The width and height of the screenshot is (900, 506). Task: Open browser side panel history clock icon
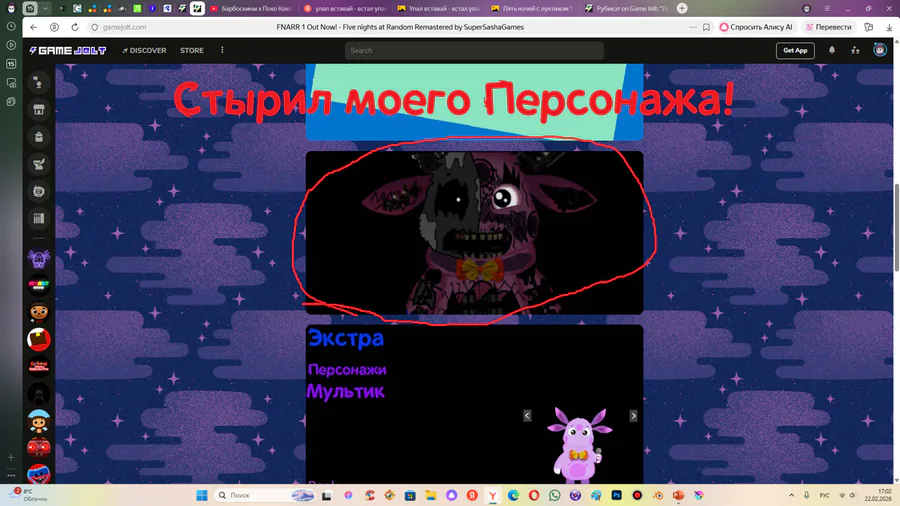(11, 27)
